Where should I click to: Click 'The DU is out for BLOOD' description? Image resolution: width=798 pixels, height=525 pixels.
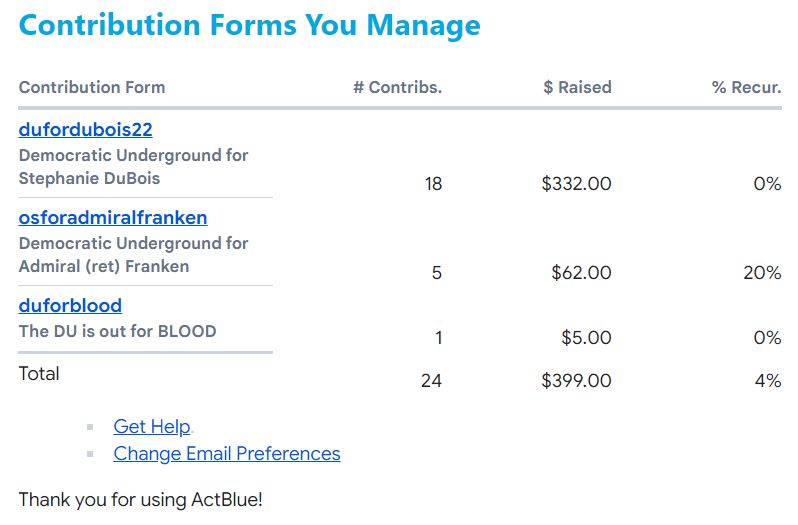pos(118,331)
